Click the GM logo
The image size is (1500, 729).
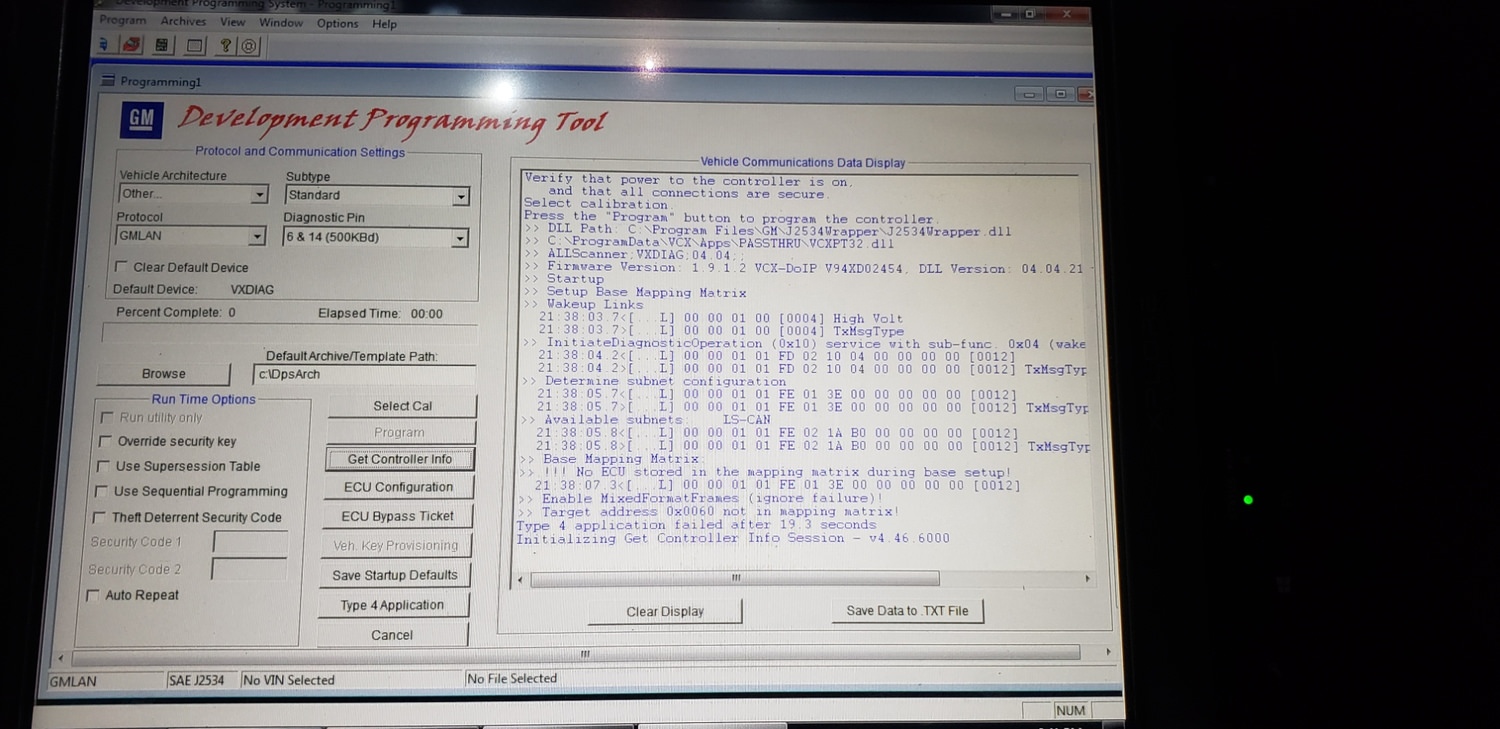click(x=142, y=119)
